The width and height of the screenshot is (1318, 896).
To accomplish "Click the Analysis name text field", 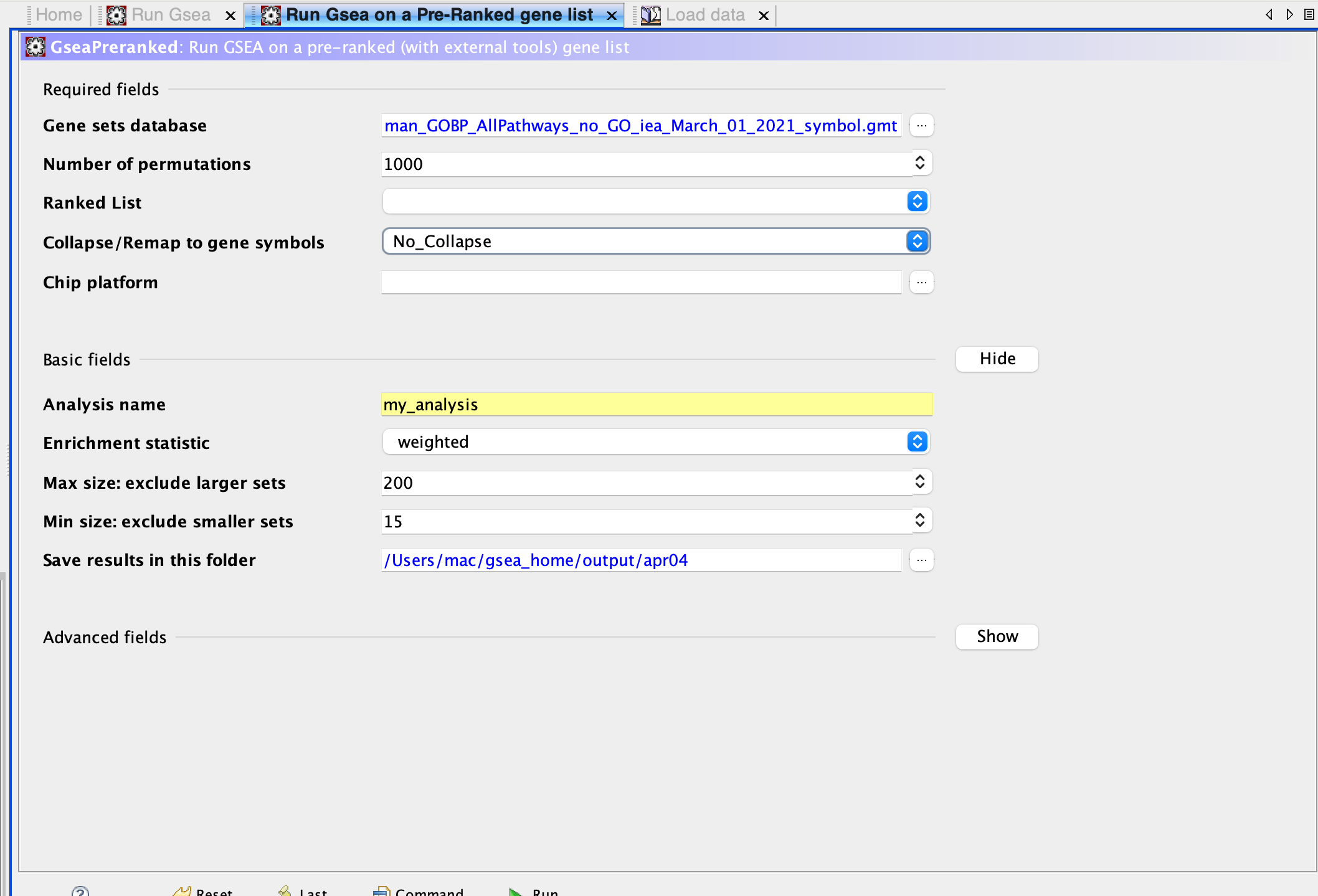I will click(657, 405).
